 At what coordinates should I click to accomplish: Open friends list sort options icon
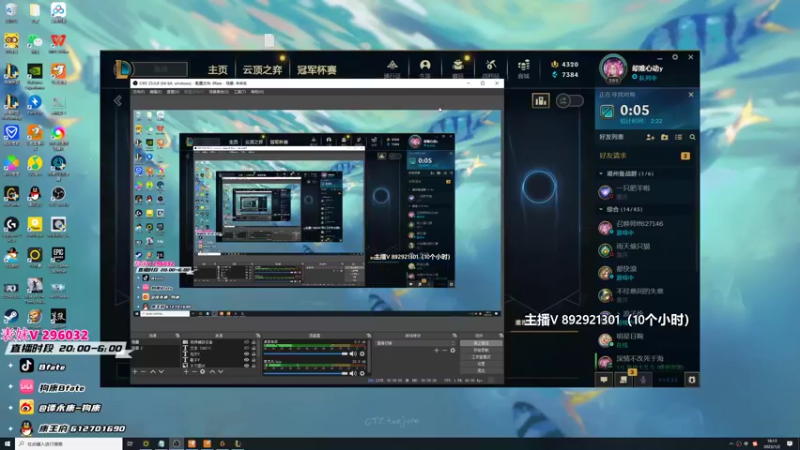click(x=679, y=137)
